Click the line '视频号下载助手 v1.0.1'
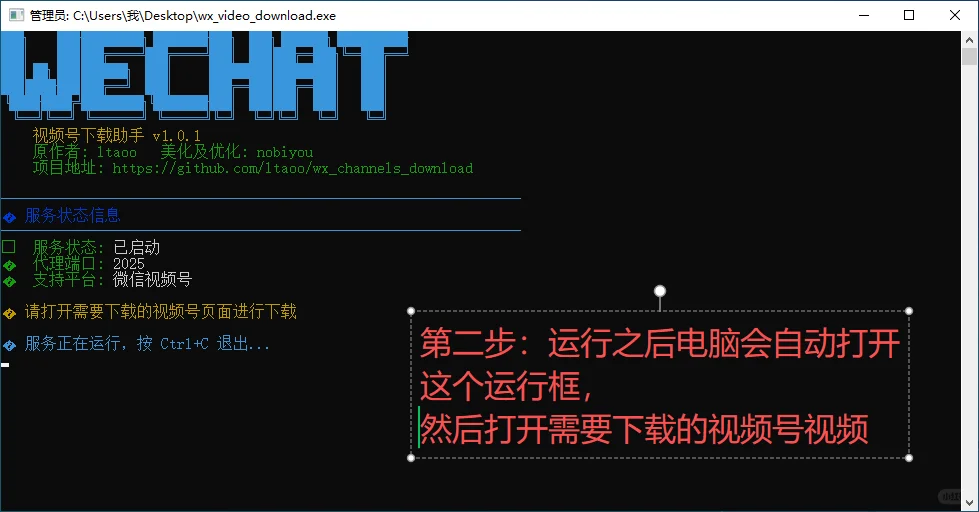Viewport: 979px width, 512px height. point(116,135)
